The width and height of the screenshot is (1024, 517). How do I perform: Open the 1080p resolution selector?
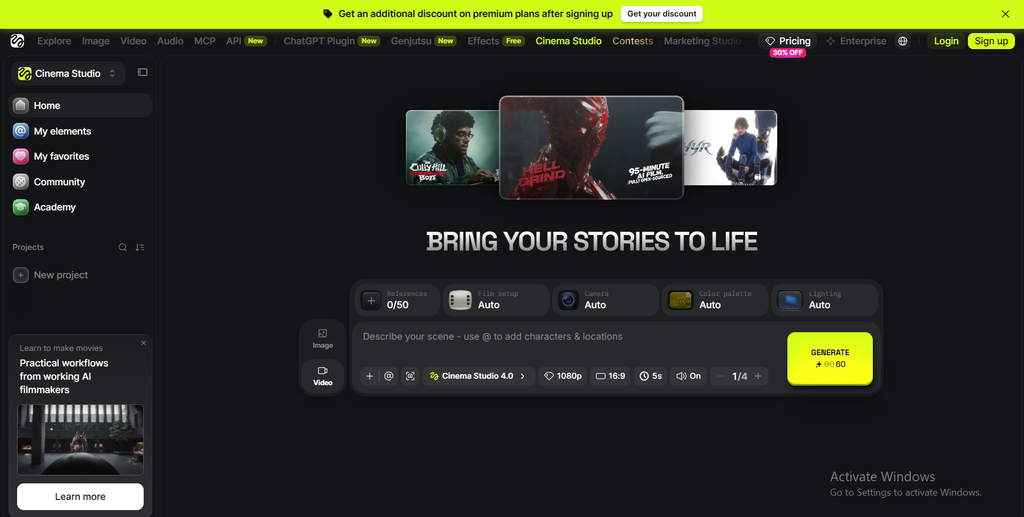tap(563, 376)
